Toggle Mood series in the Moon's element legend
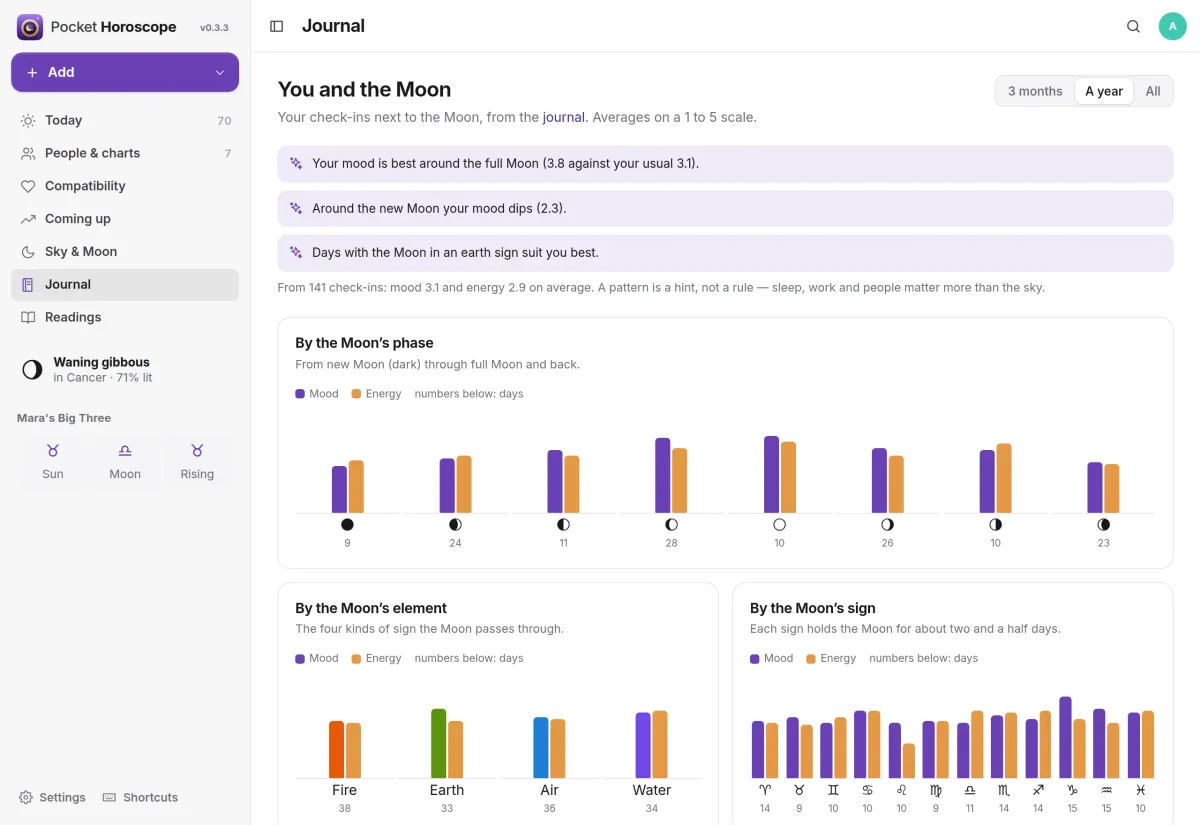Viewport: 1200px width, 825px height. point(317,658)
